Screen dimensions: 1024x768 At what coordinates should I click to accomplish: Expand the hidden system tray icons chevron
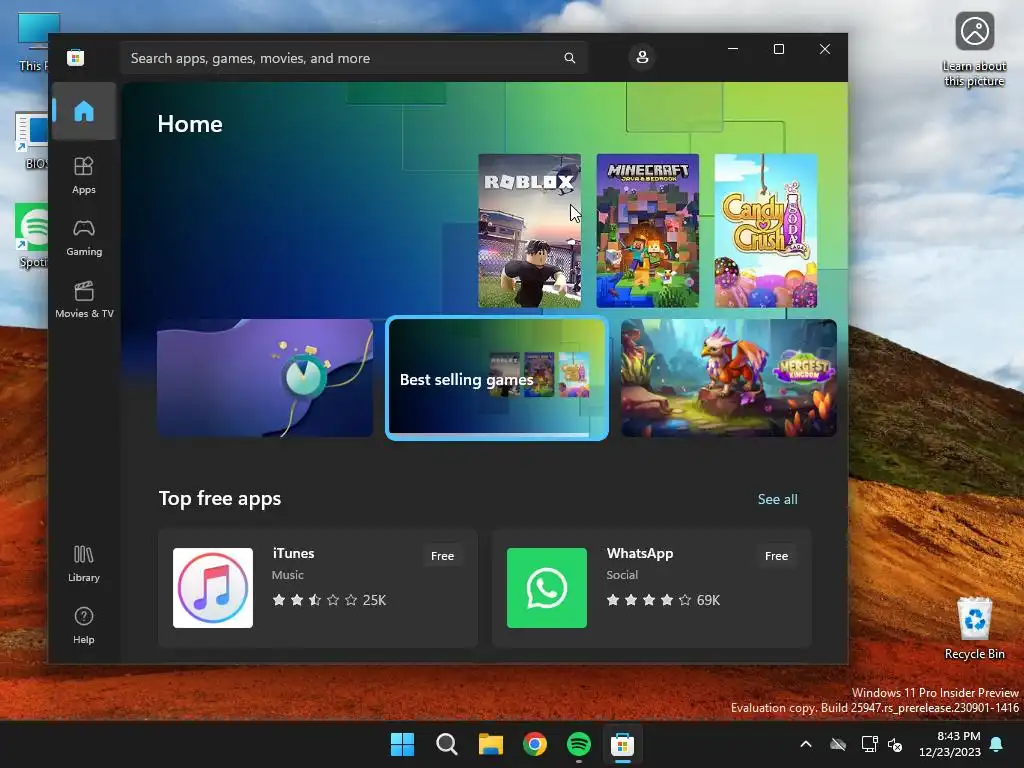pos(806,744)
